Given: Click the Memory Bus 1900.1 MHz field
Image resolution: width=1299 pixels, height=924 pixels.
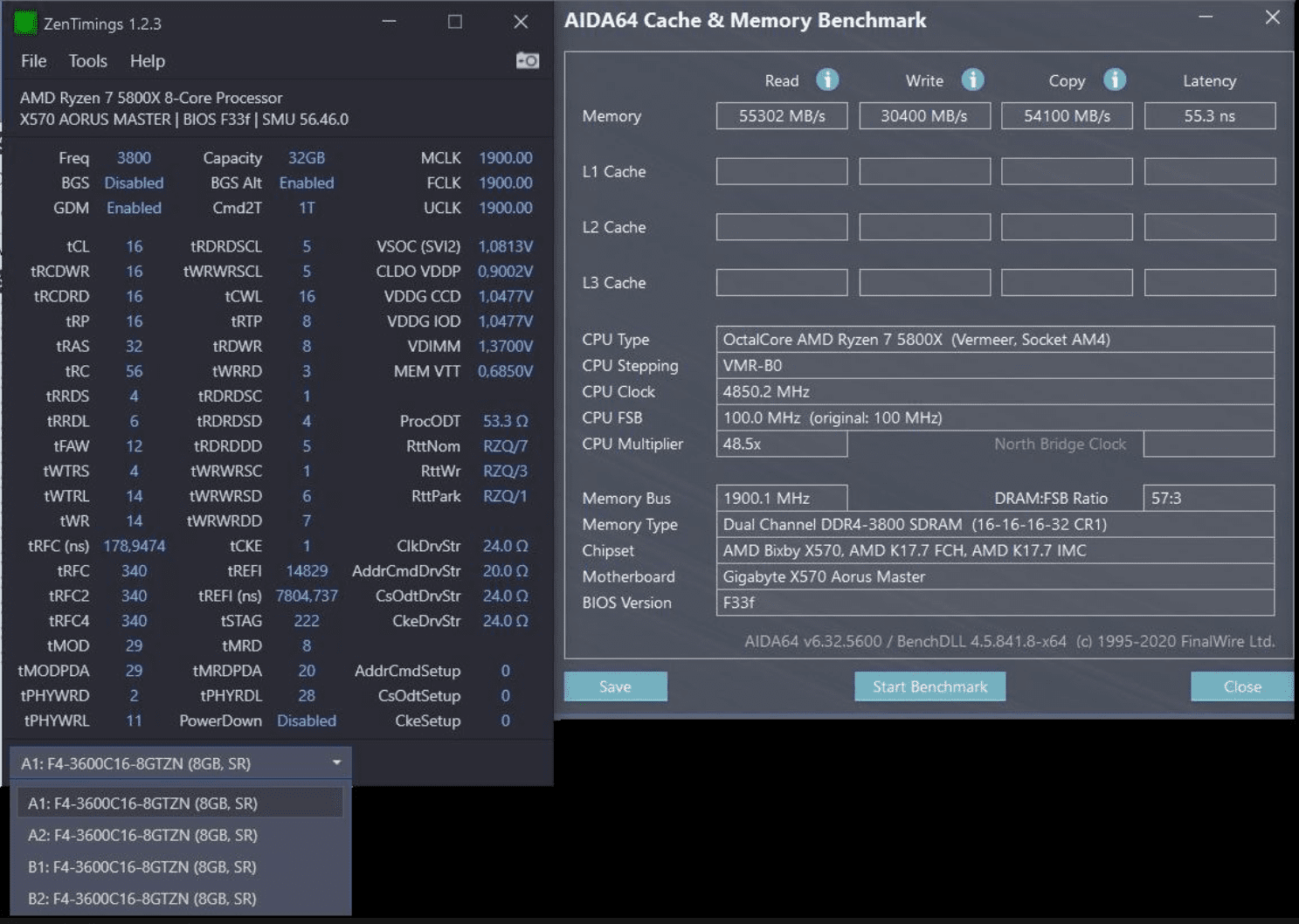Looking at the screenshot, I should click(x=782, y=498).
